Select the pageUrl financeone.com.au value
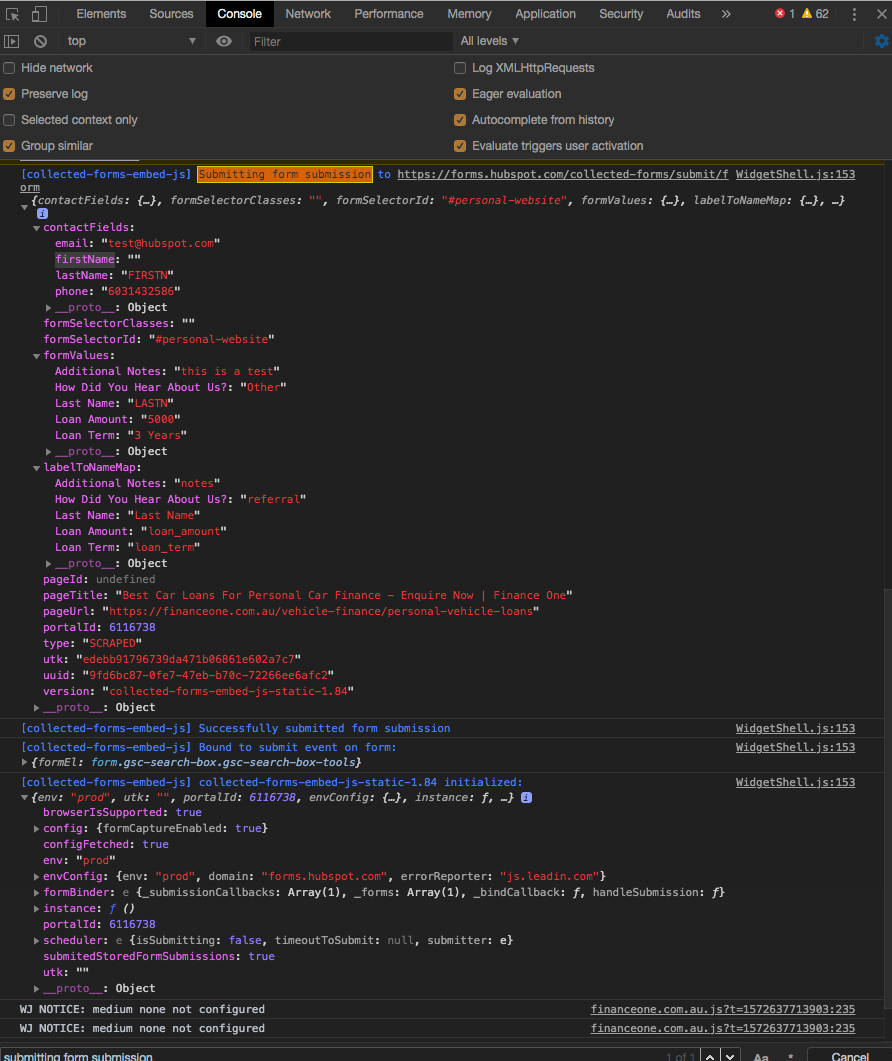This screenshot has height=1061, width=892. click(321, 612)
